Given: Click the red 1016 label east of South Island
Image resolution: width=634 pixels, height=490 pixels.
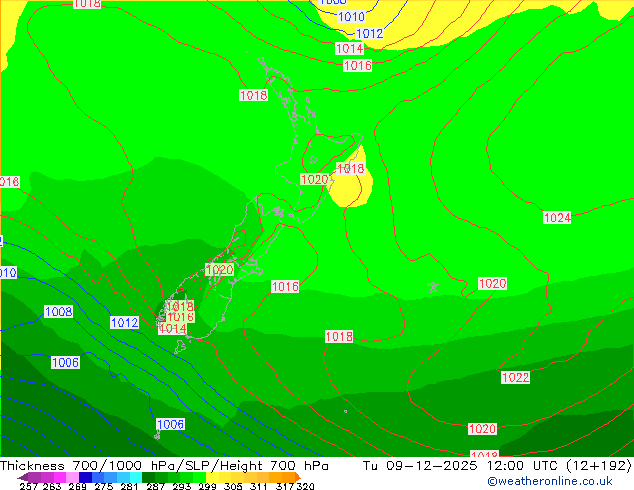Looking at the screenshot, I should point(285,287).
